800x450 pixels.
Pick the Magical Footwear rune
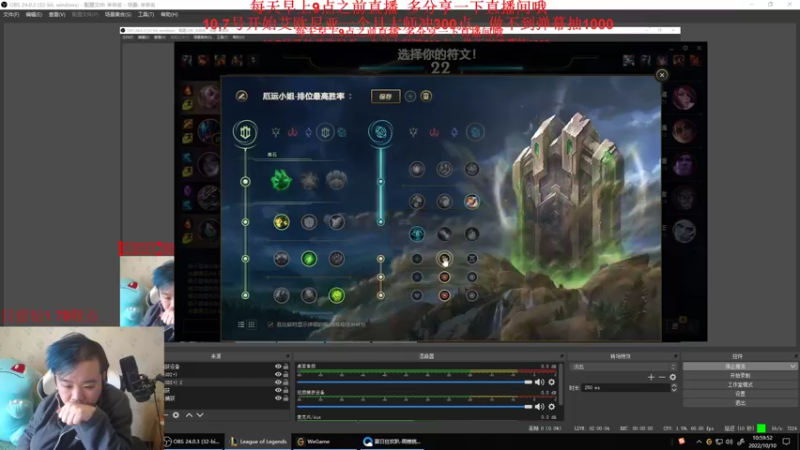coord(444,169)
